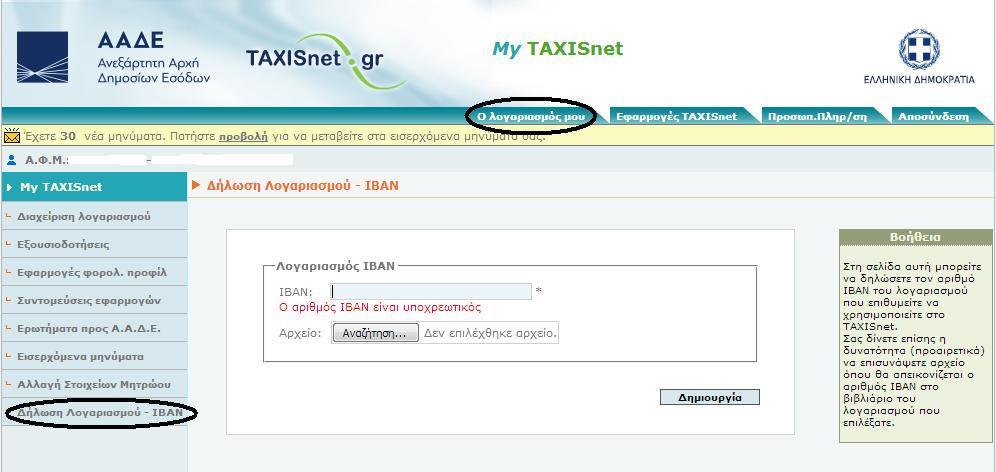Open Εισερχόμενα μηνύματα in sidebar
This screenshot has width=996, height=472.
click(x=94, y=356)
